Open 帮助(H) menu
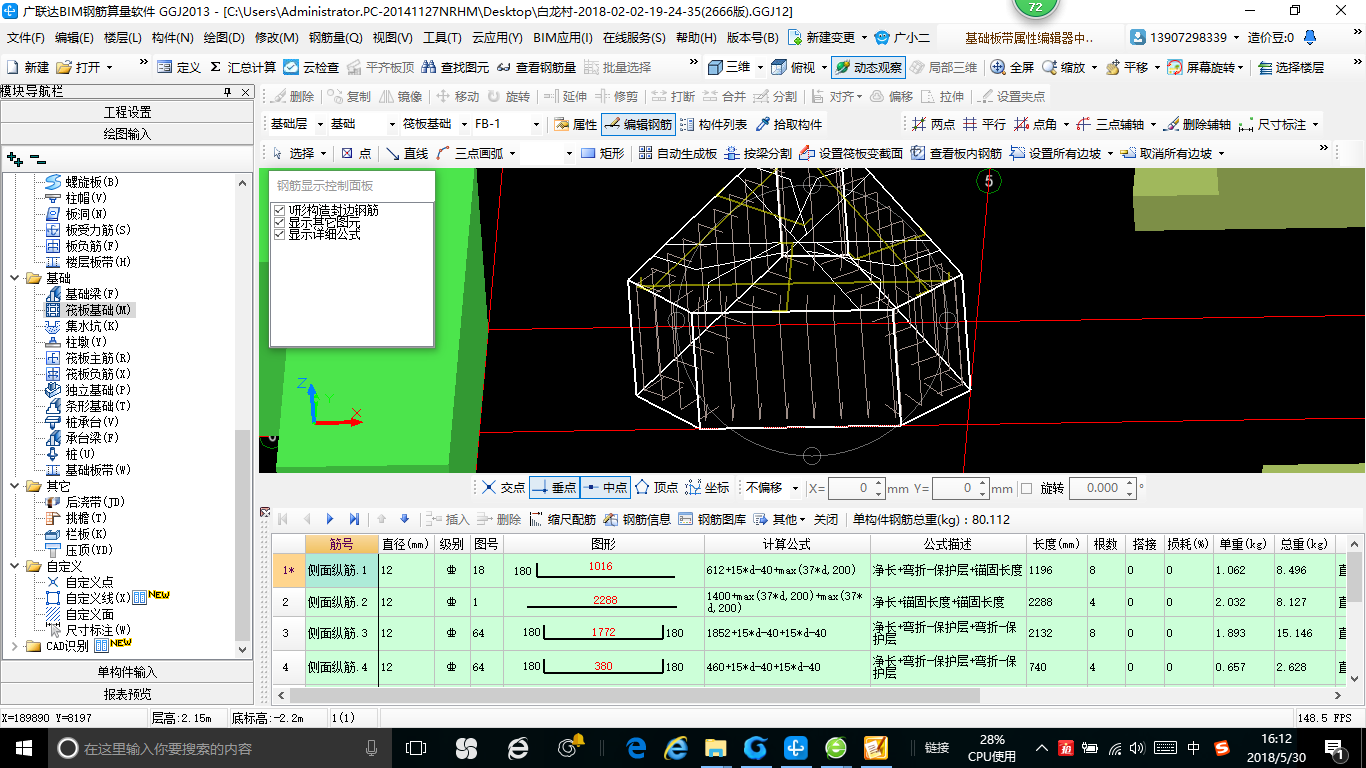The image size is (1366, 768). pyautogui.click(x=696, y=38)
